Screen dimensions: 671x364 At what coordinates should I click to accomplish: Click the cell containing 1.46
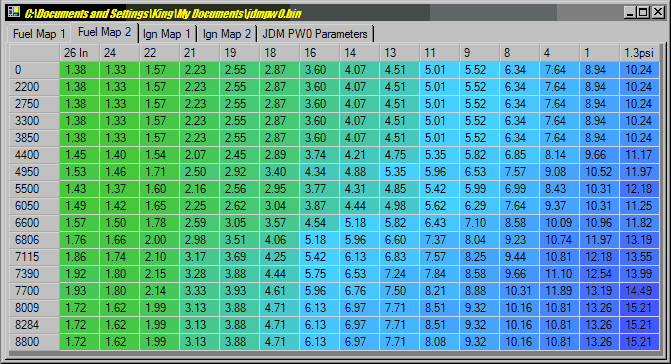[119, 172]
